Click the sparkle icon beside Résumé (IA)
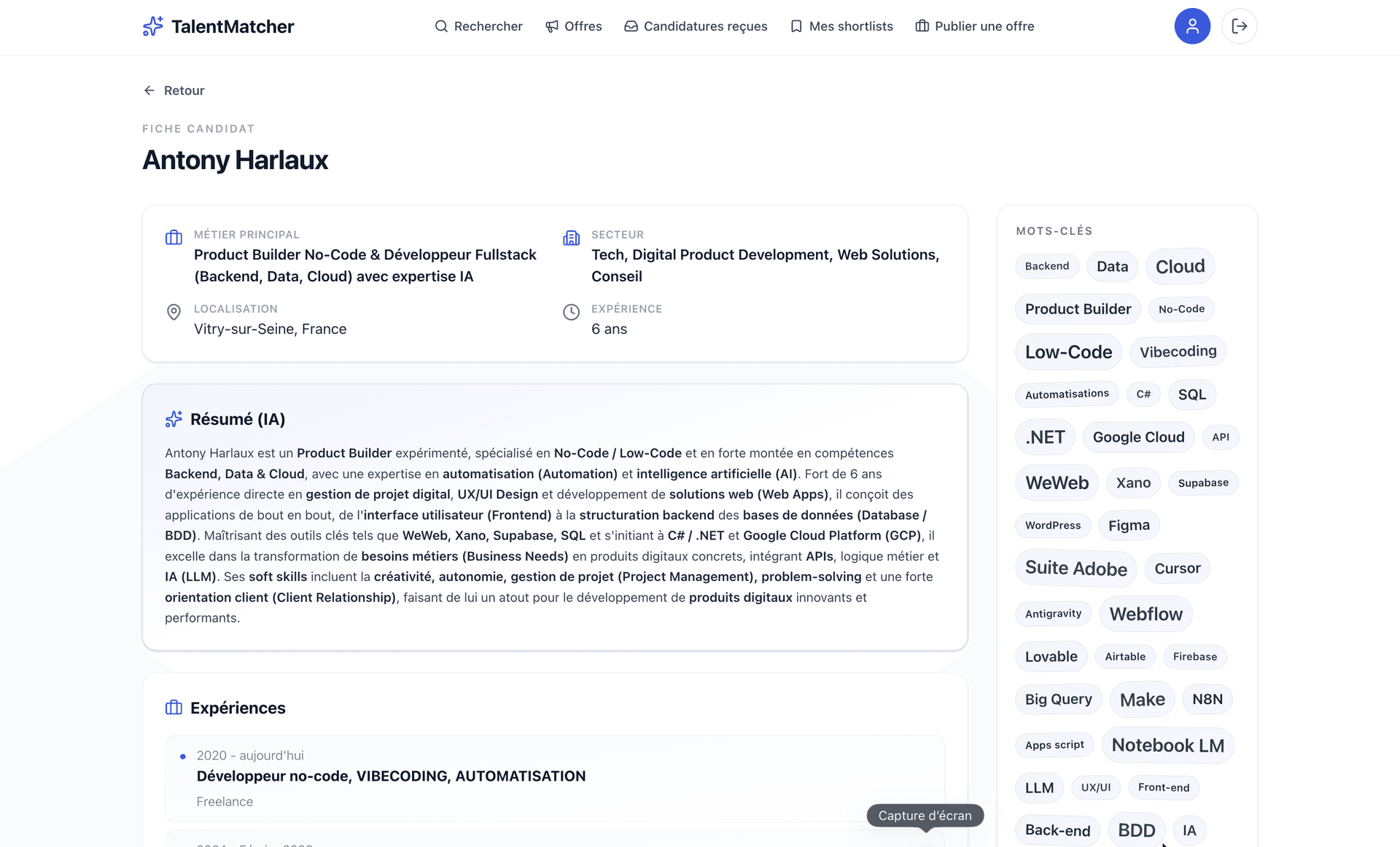 [x=174, y=419]
